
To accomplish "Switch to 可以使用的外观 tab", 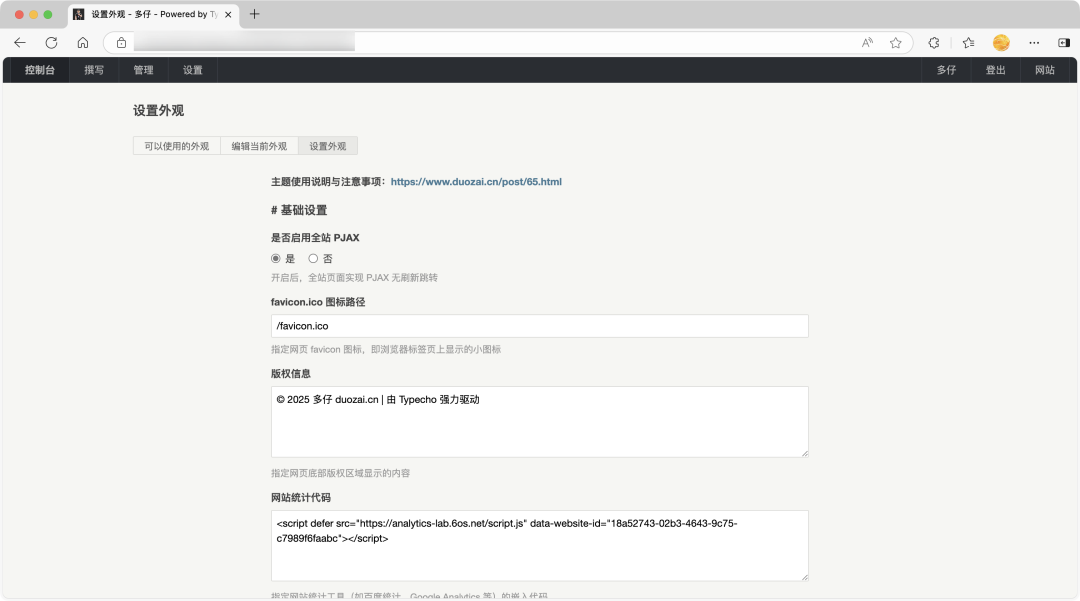I will click(x=176, y=146).
